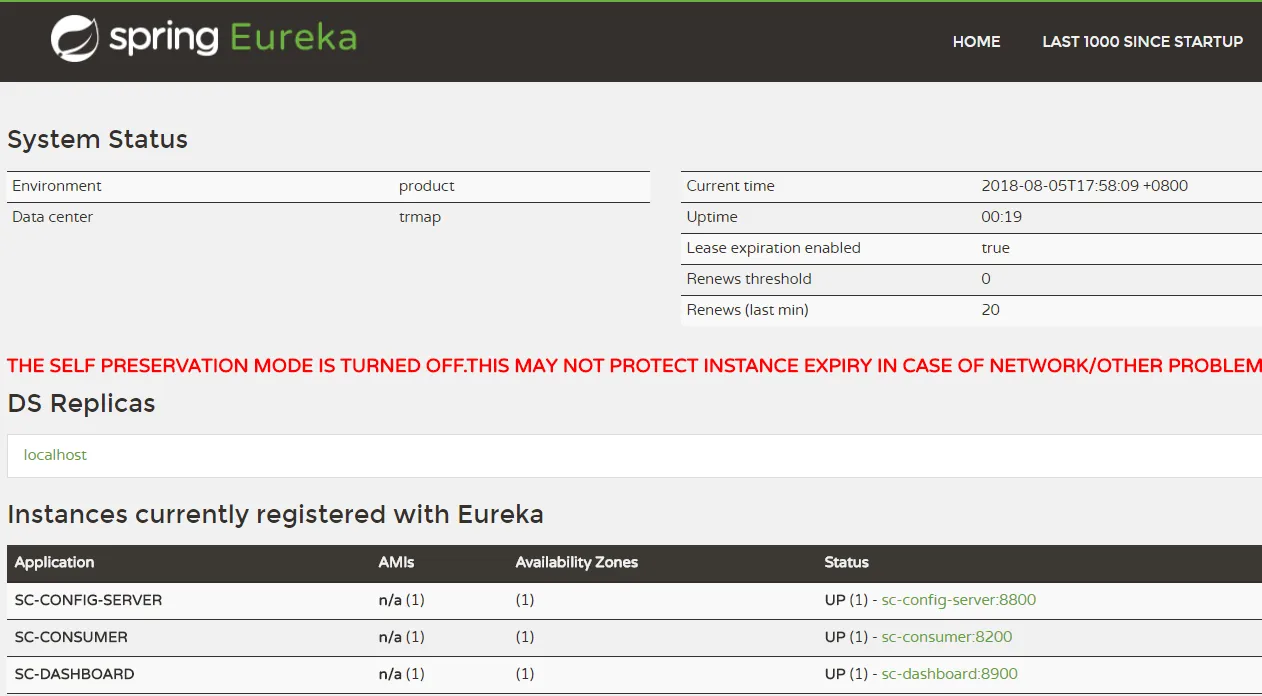The image size is (1262, 696).
Task: Click the 00:19 uptime value
Action: coord(1002,217)
